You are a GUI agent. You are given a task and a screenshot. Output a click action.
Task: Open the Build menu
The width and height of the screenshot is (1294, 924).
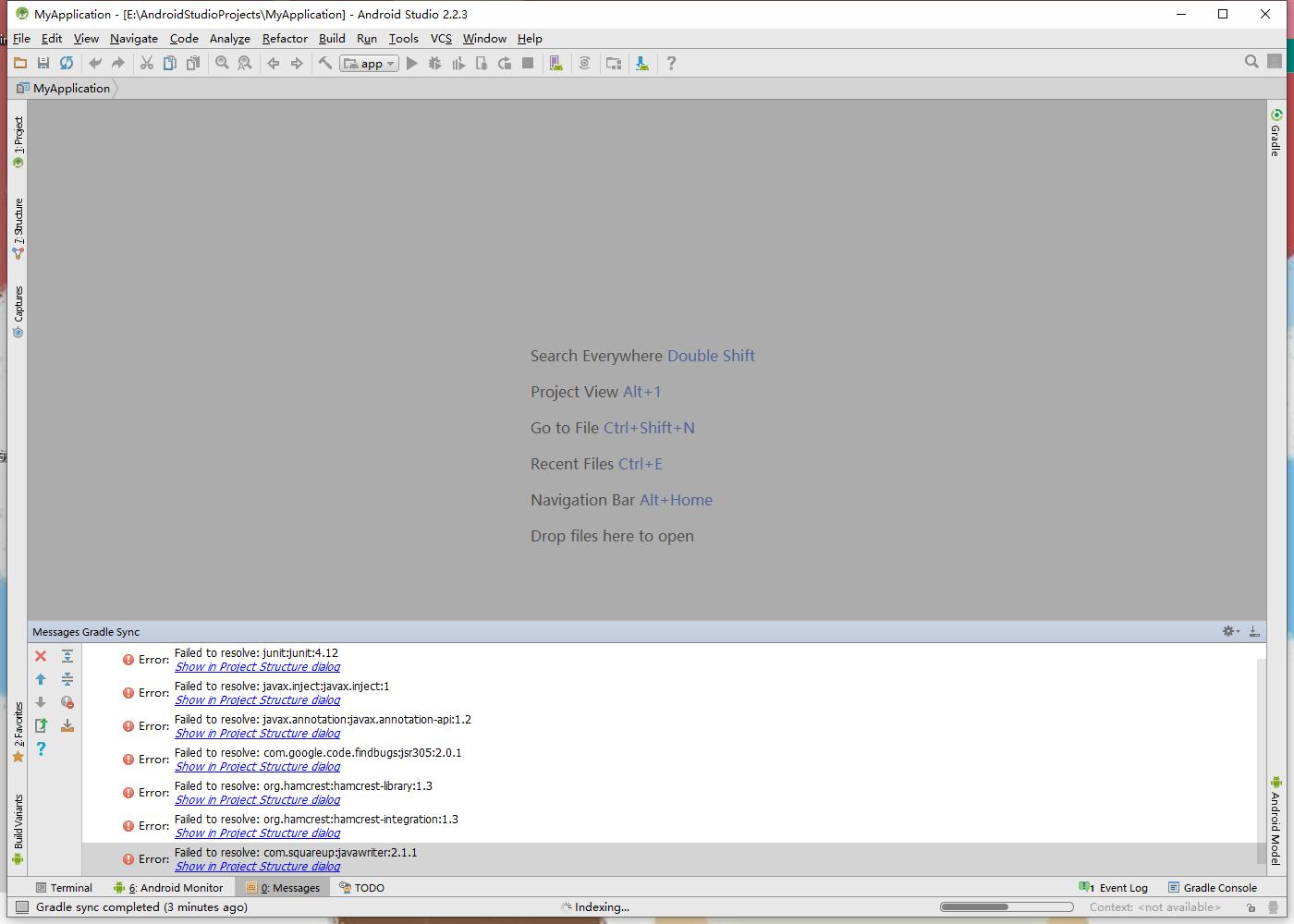[x=331, y=39]
